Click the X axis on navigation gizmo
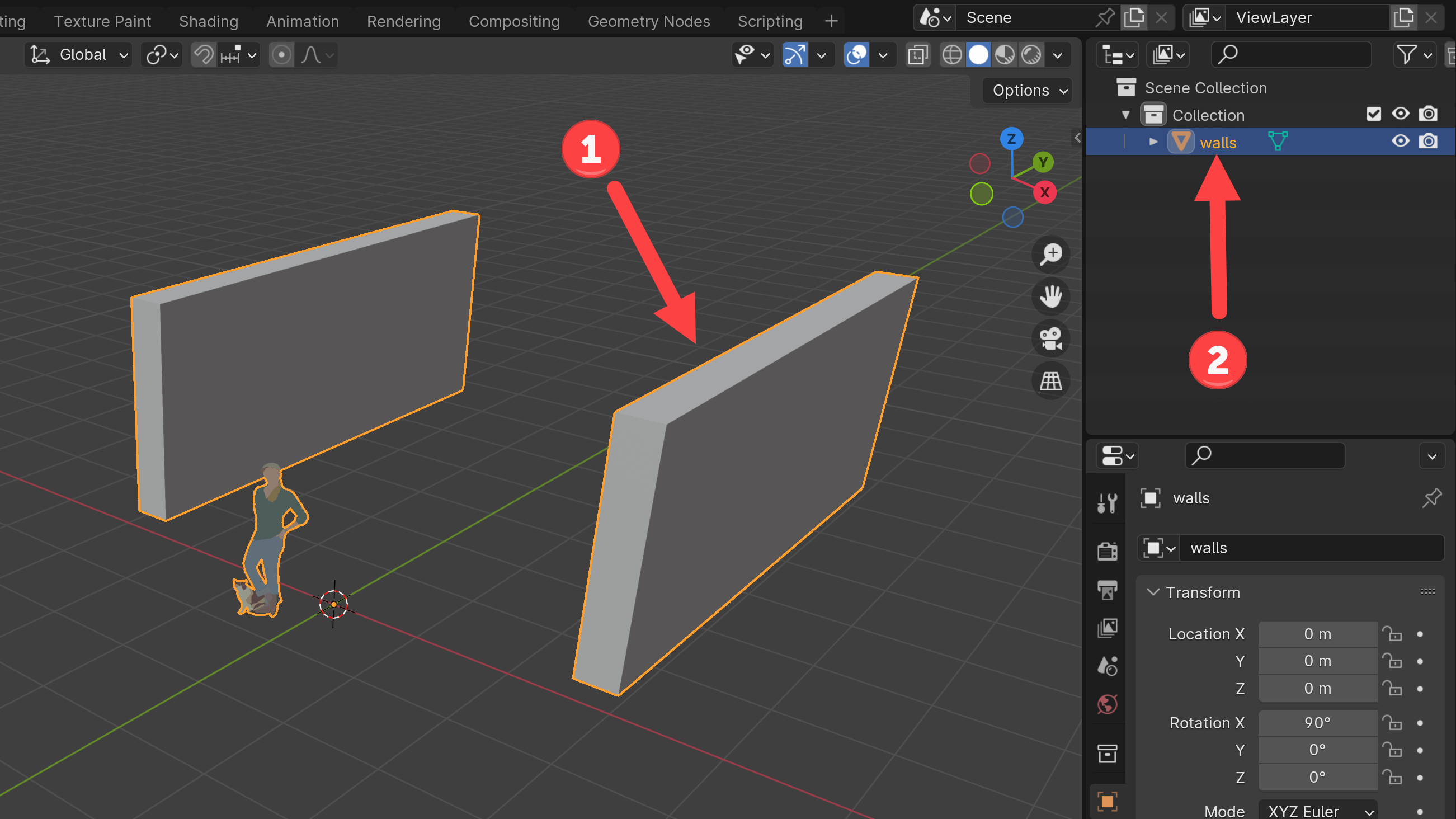This screenshot has height=819, width=1456. [1044, 192]
